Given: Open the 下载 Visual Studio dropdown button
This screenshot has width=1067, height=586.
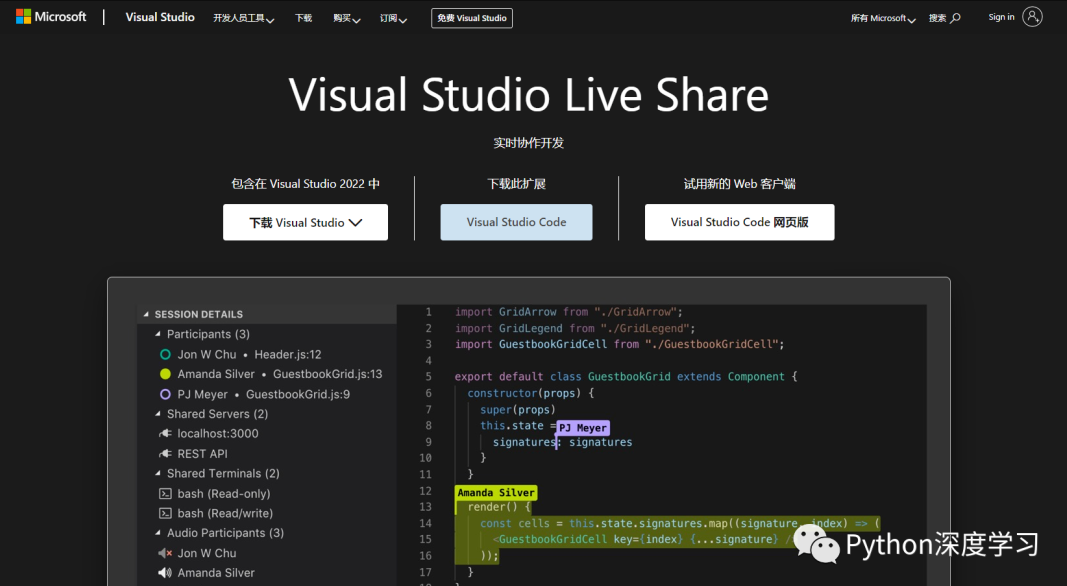Looking at the screenshot, I should pos(306,222).
